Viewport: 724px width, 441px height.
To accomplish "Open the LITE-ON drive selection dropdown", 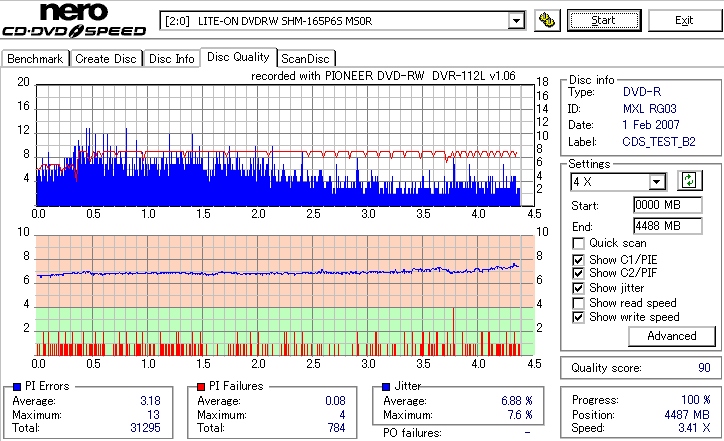I will 516,21.
